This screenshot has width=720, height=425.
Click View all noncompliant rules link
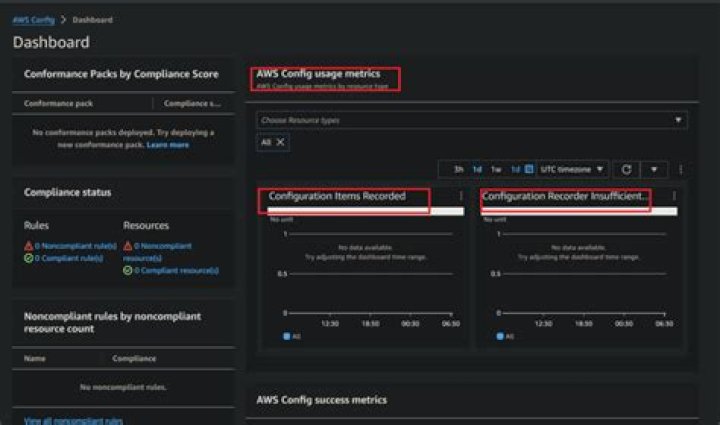(73, 420)
